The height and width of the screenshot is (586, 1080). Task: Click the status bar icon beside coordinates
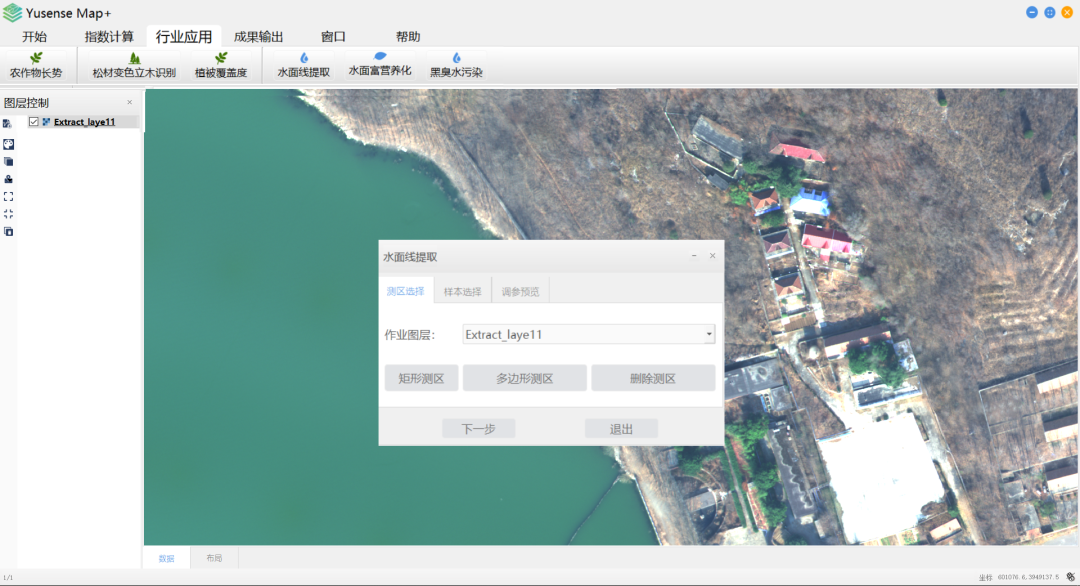pyautogui.click(x=1070, y=577)
